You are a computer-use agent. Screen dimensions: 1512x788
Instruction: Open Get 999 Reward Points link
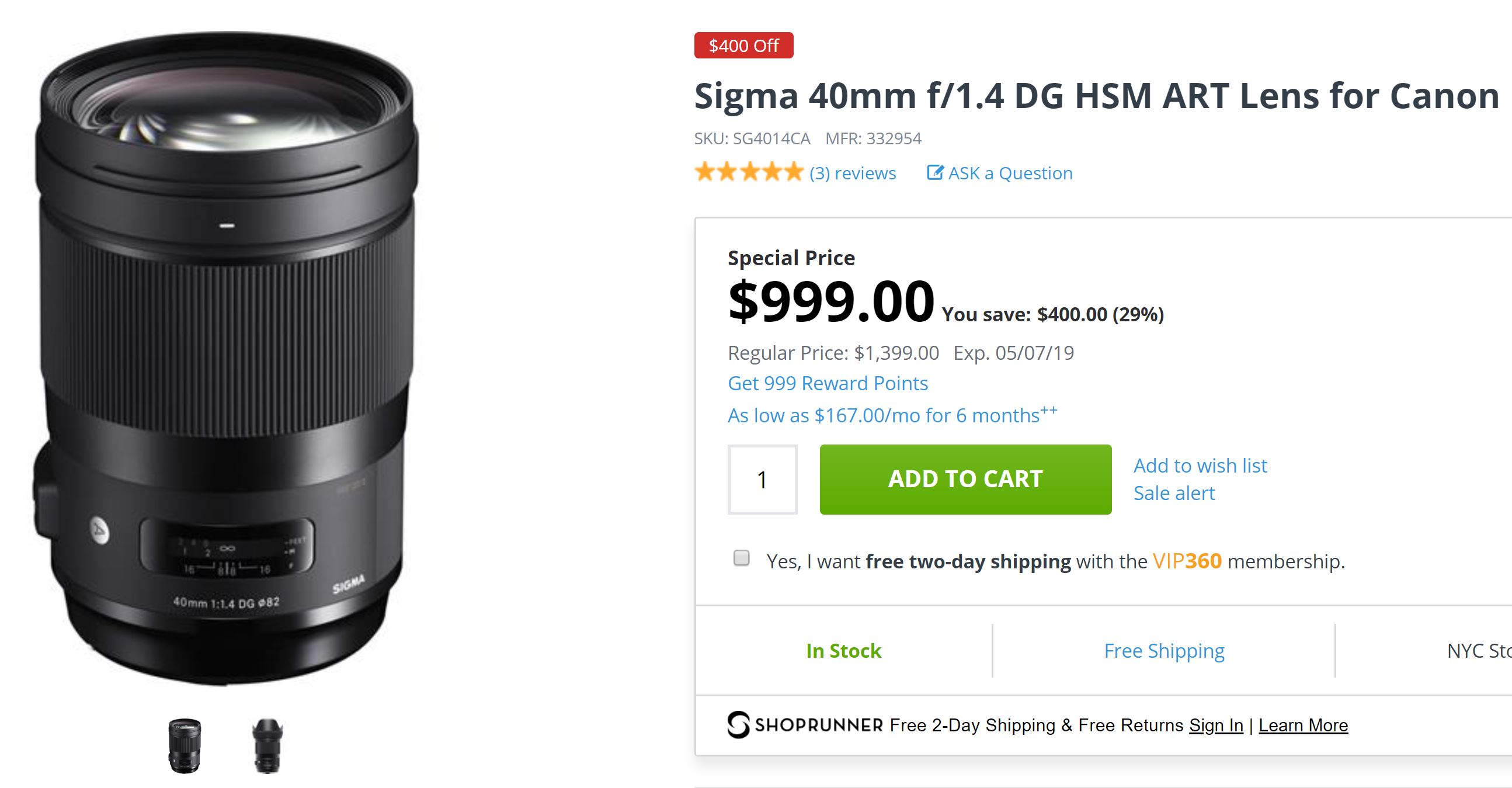point(828,383)
